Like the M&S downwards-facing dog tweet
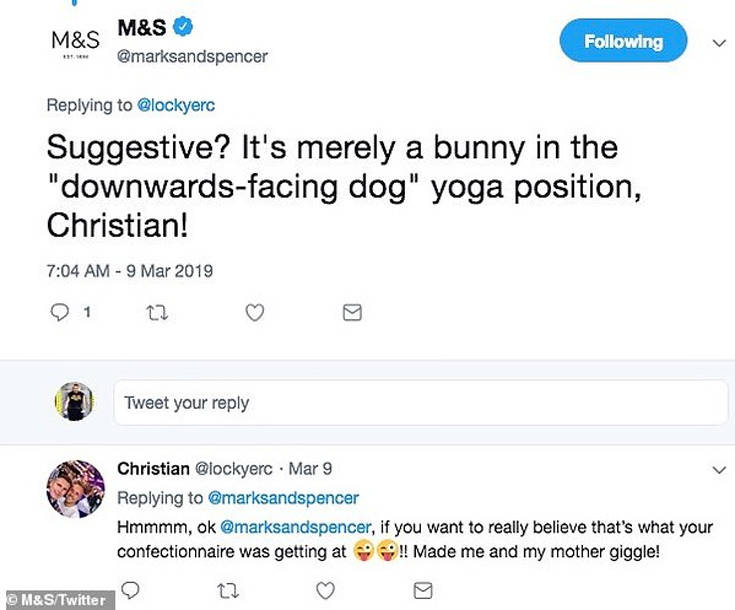 pos(255,313)
